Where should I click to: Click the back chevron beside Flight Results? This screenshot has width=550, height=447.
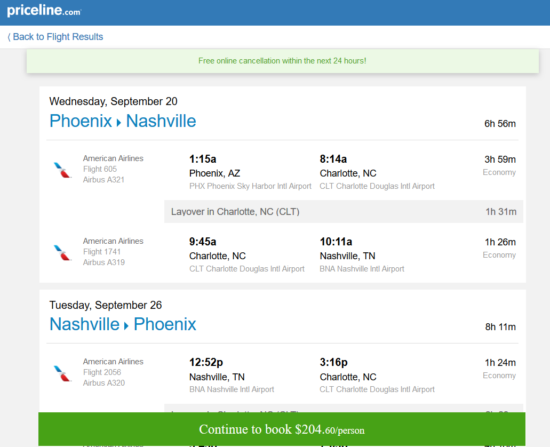[9, 37]
